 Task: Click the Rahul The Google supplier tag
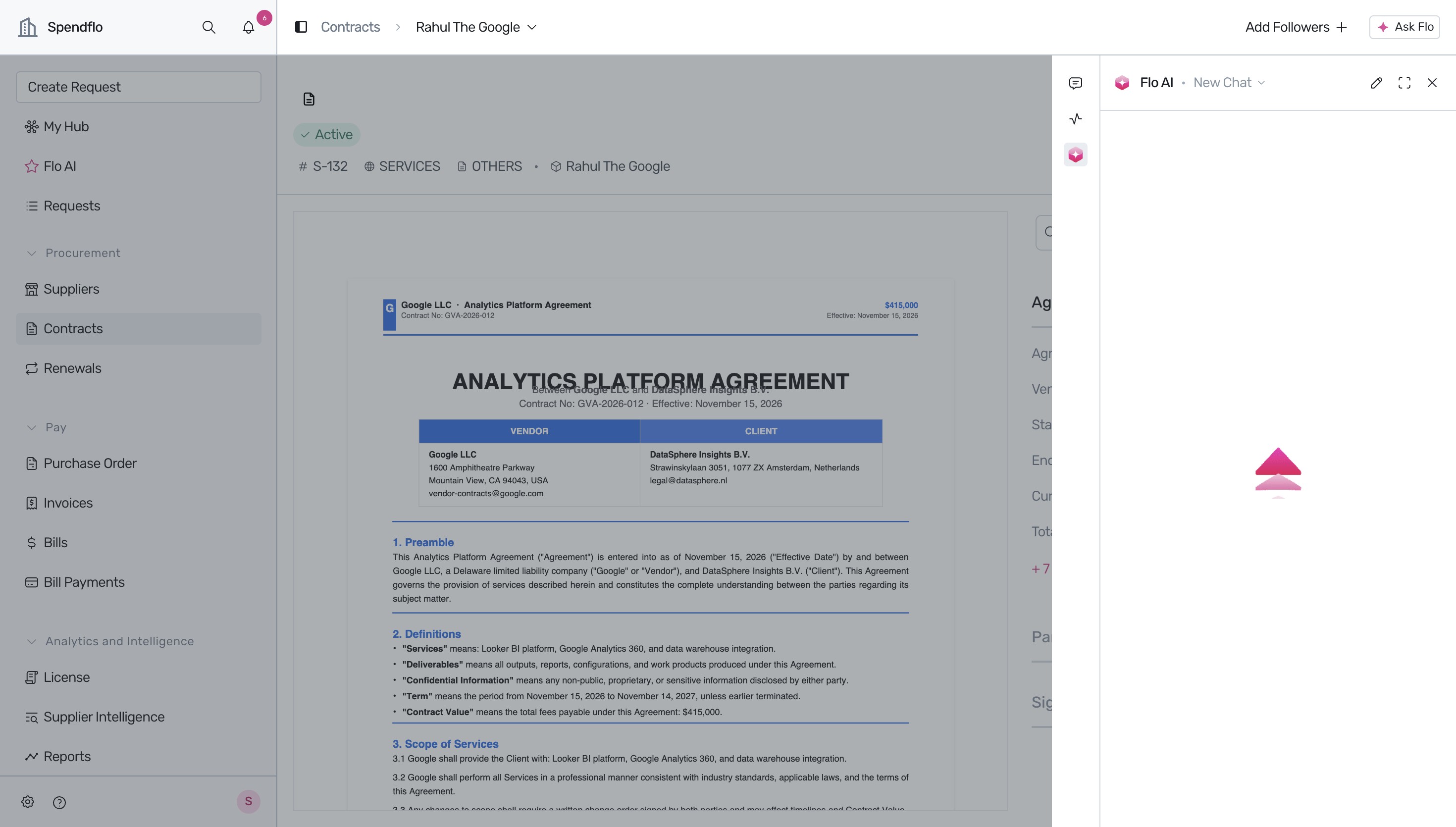611,166
